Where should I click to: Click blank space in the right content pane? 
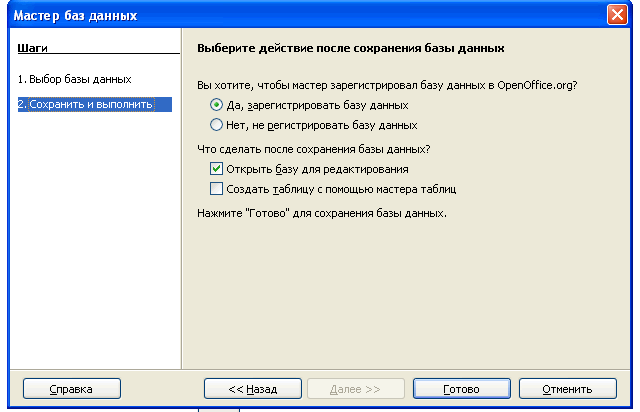tap(410, 290)
